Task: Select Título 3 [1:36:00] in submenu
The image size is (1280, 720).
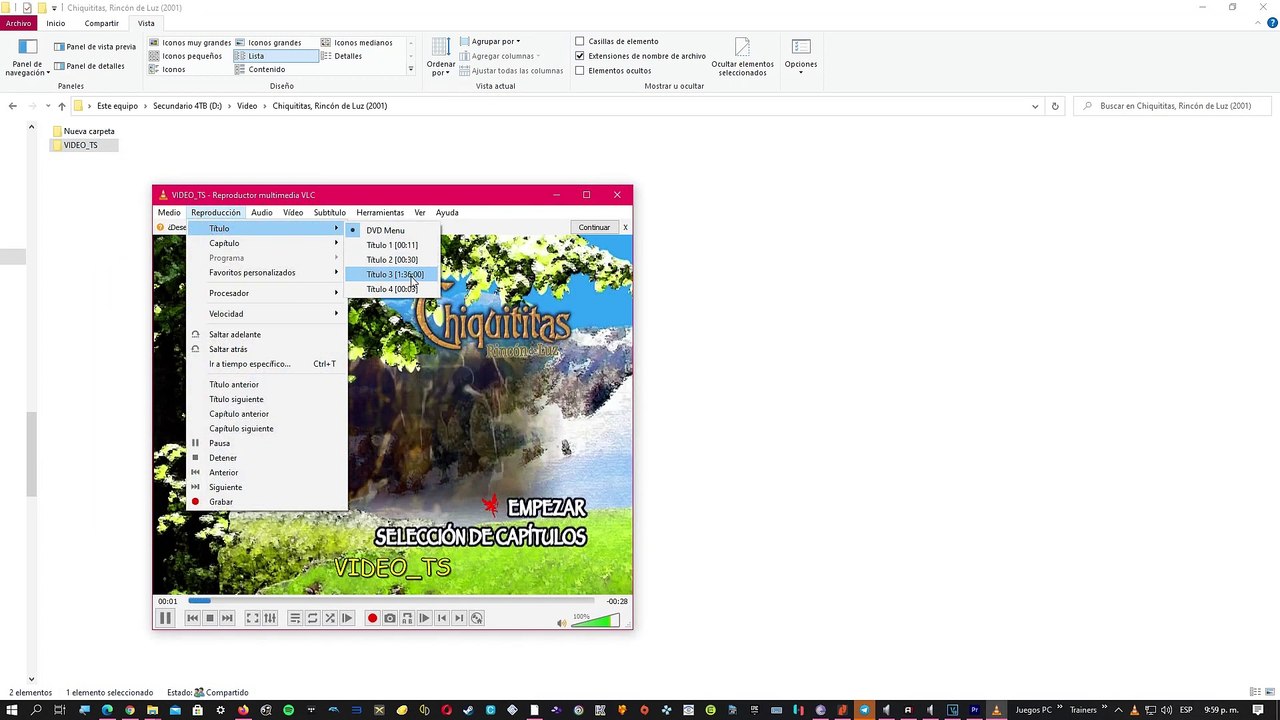Action: (x=394, y=274)
